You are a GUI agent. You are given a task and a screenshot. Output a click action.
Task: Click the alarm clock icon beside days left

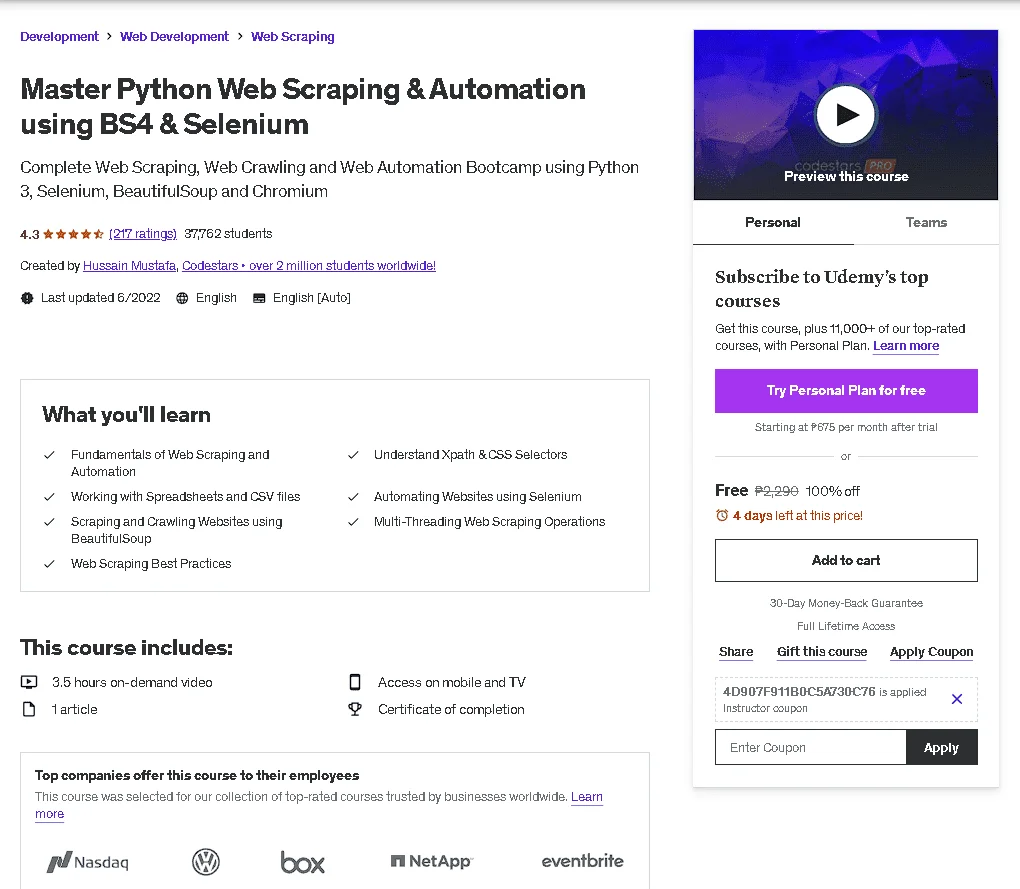[x=721, y=516]
